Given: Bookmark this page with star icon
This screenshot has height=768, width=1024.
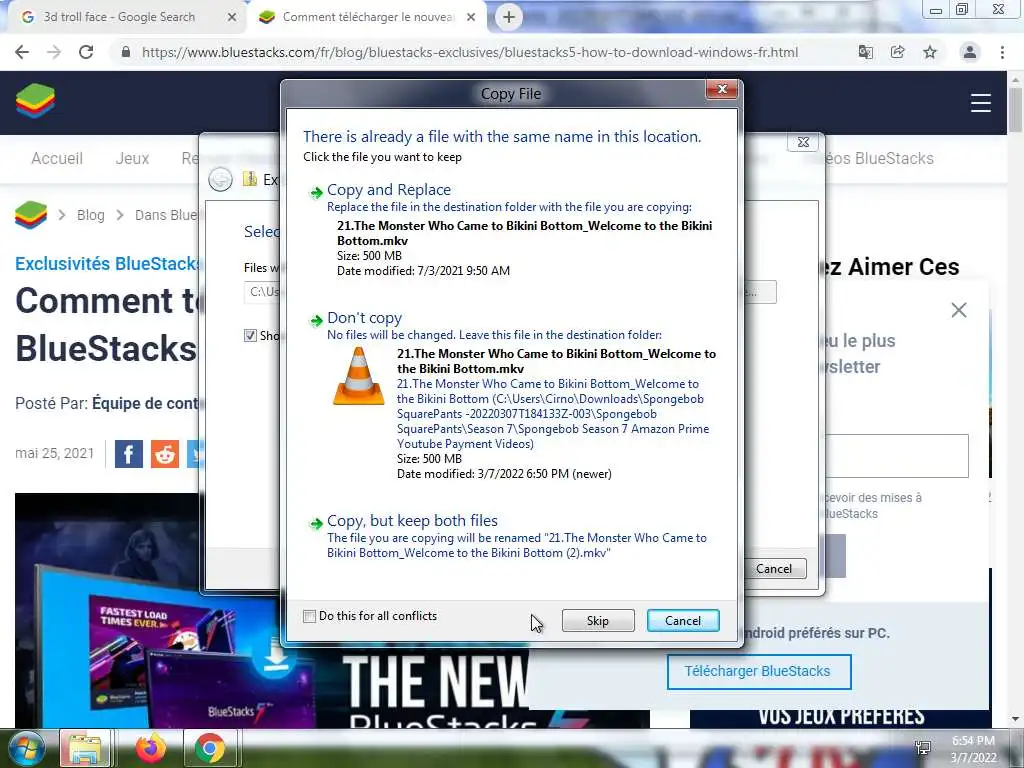Looking at the screenshot, I should pyautogui.click(x=930, y=52).
